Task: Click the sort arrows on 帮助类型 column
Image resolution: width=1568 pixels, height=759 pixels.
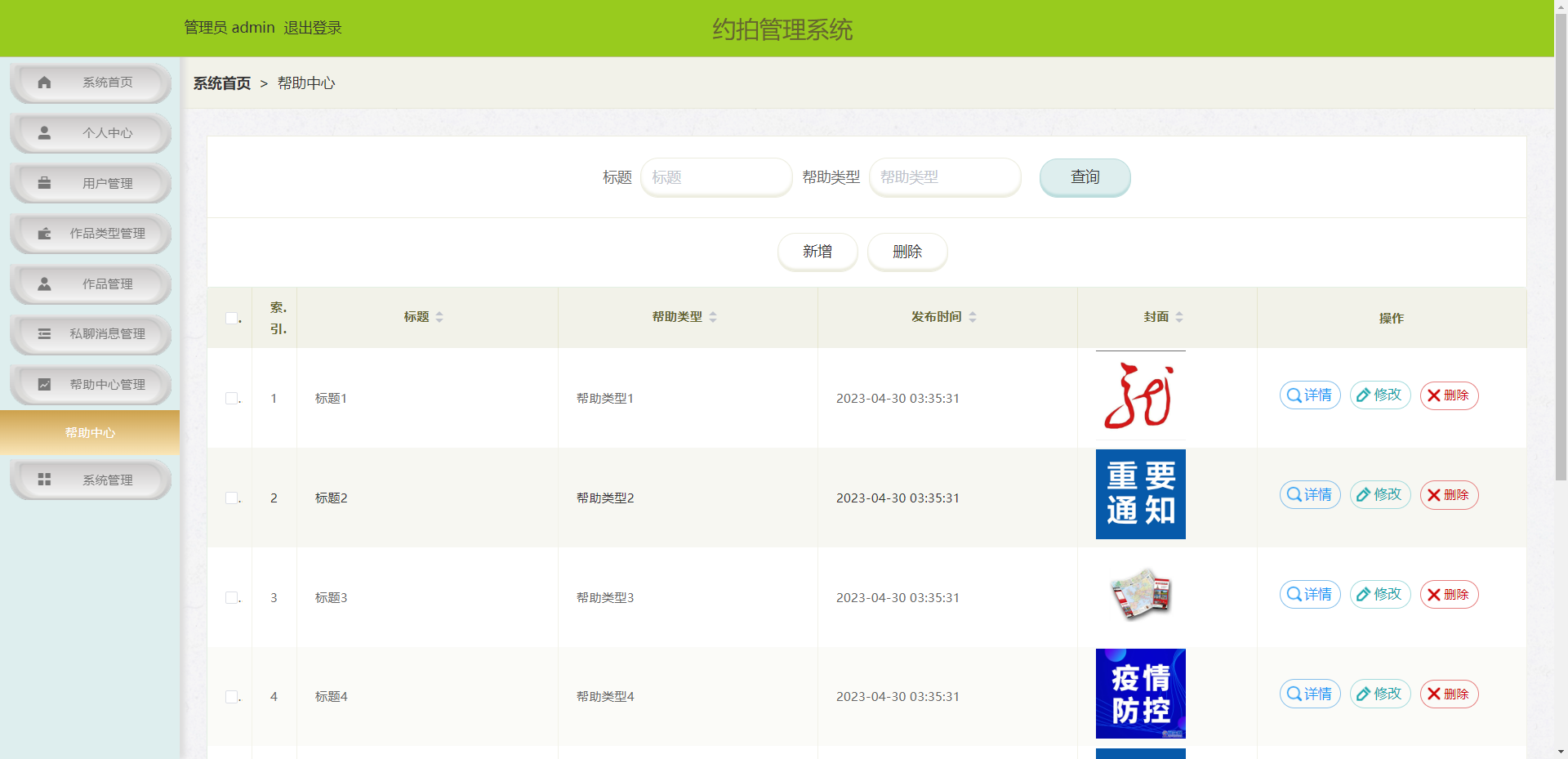Action: [x=712, y=317]
